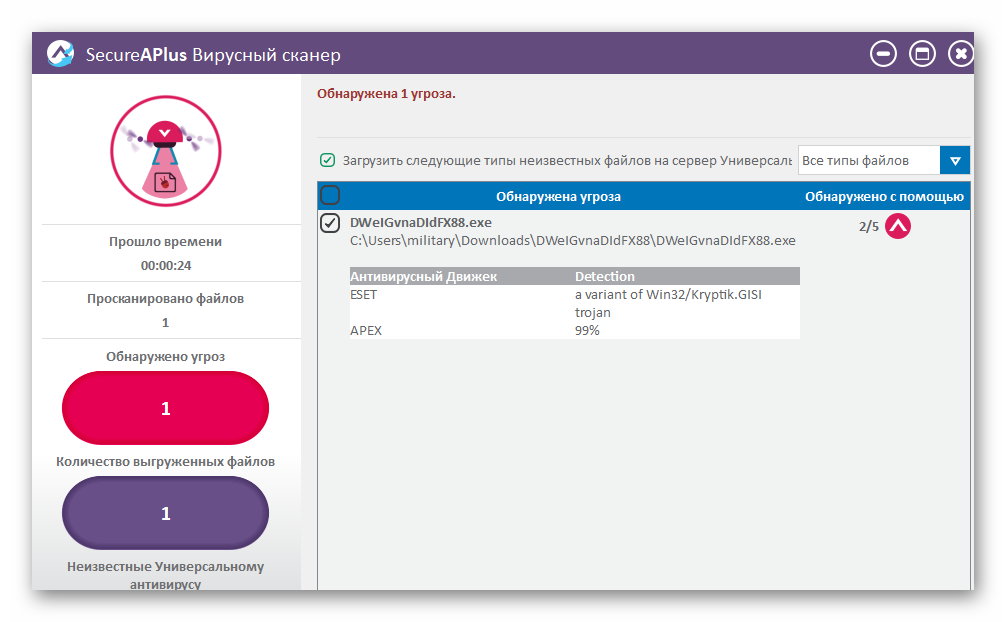This screenshot has height=622, width=1006.
Task: Click the file path C:\Users\military\Downloads
Action: [x=572, y=241]
